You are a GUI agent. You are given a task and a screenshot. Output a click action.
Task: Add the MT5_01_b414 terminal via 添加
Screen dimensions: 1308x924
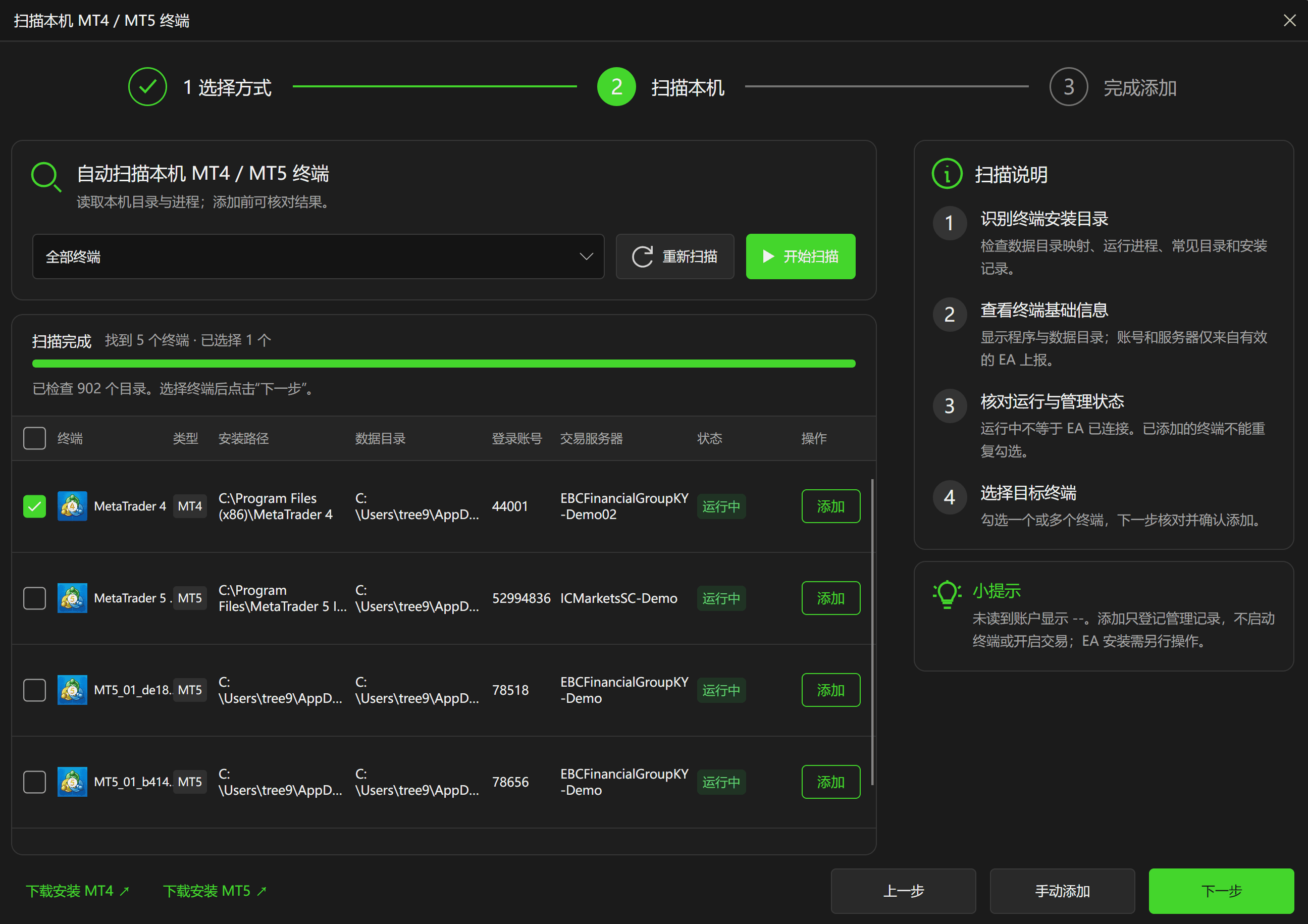[830, 782]
